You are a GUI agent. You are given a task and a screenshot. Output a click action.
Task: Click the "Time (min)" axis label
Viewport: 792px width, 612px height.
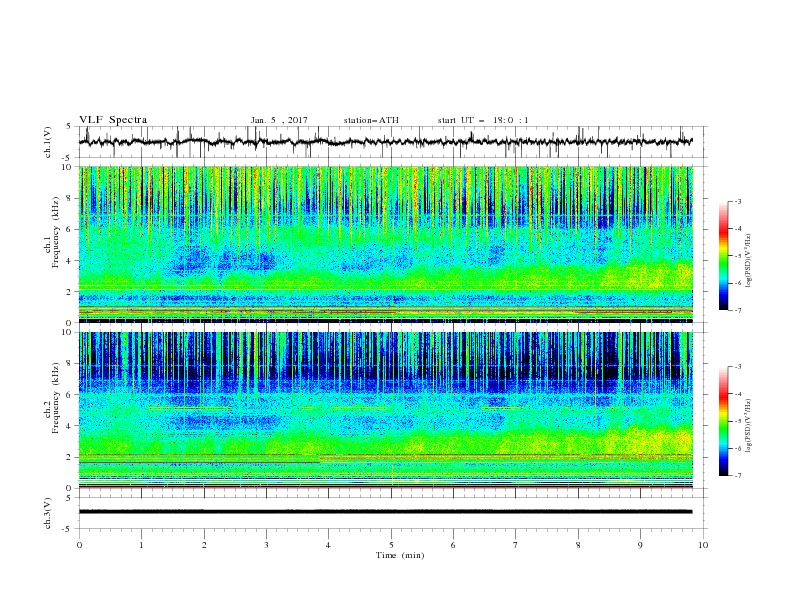pyautogui.click(x=400, y=555)
